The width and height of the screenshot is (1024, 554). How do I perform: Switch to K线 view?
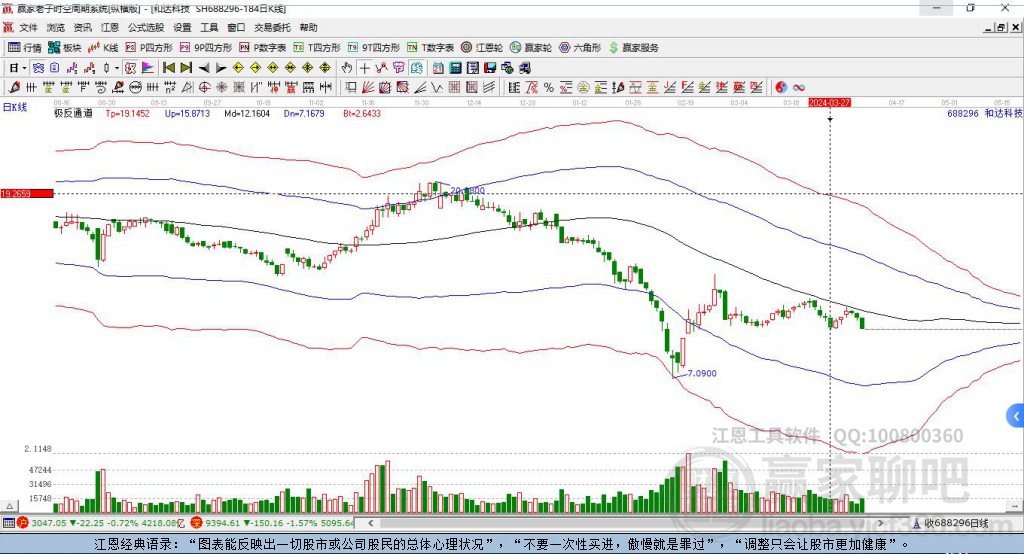[103, 48]
